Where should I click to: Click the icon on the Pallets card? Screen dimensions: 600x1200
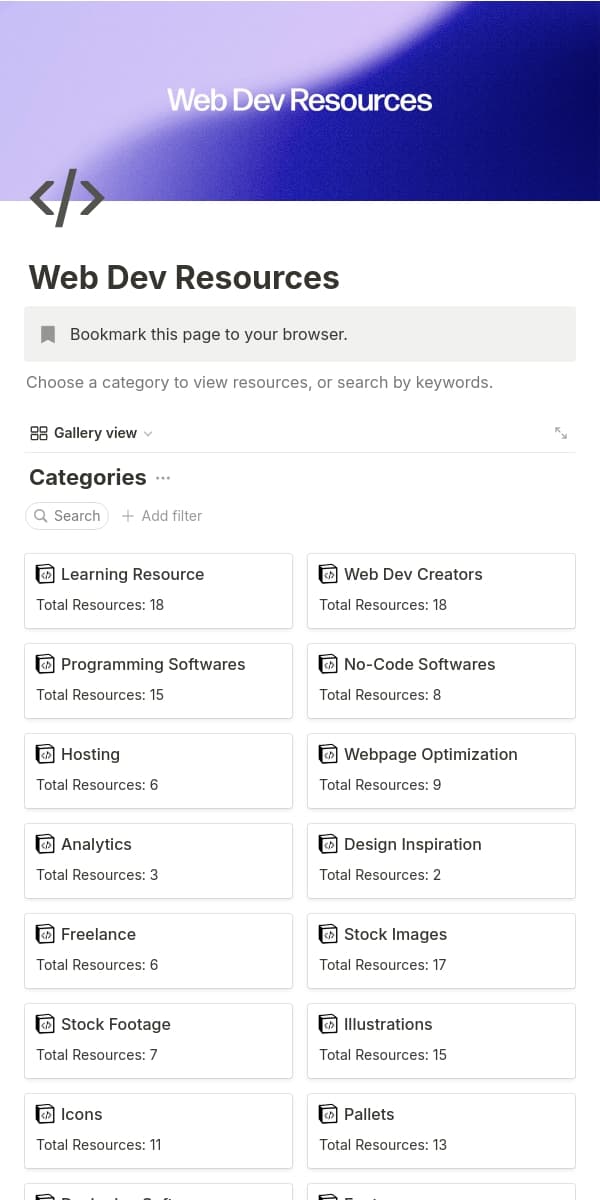tap(328, 1113)
